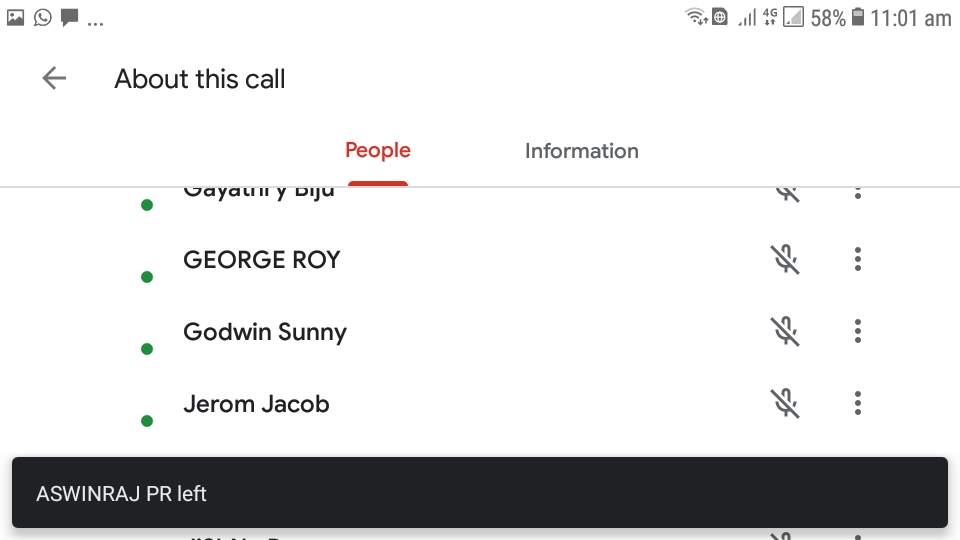
Task: Tap the green status dot beside GEORGE ROY
Action: click(x=147, y=277)
